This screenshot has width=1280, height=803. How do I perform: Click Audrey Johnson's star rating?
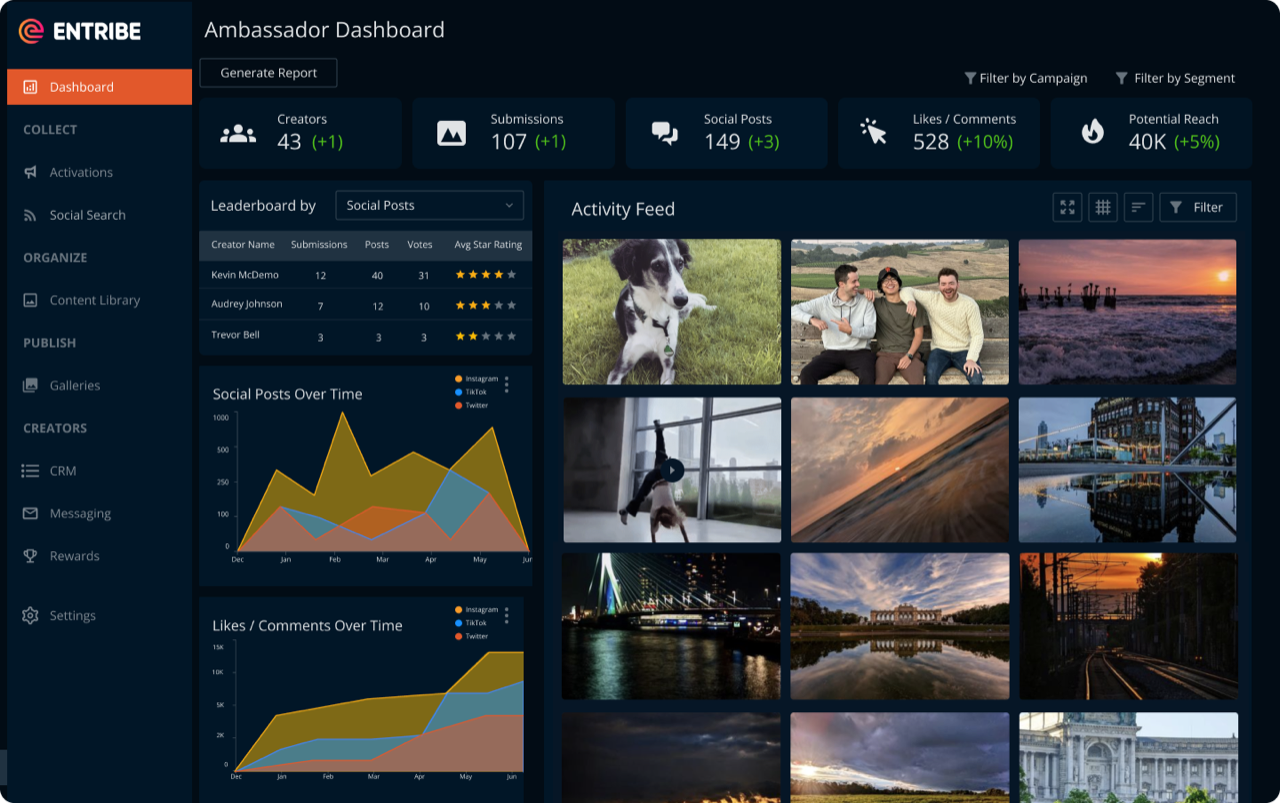[x=486, y=305]
